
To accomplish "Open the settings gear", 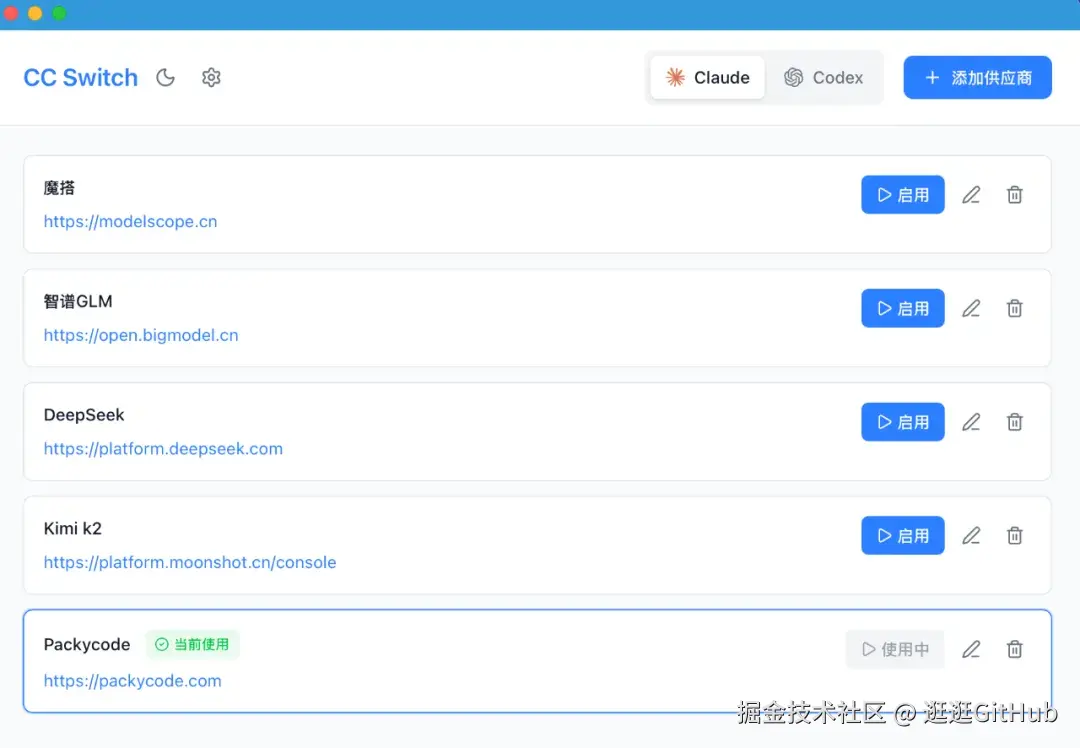I will point(211,77).
